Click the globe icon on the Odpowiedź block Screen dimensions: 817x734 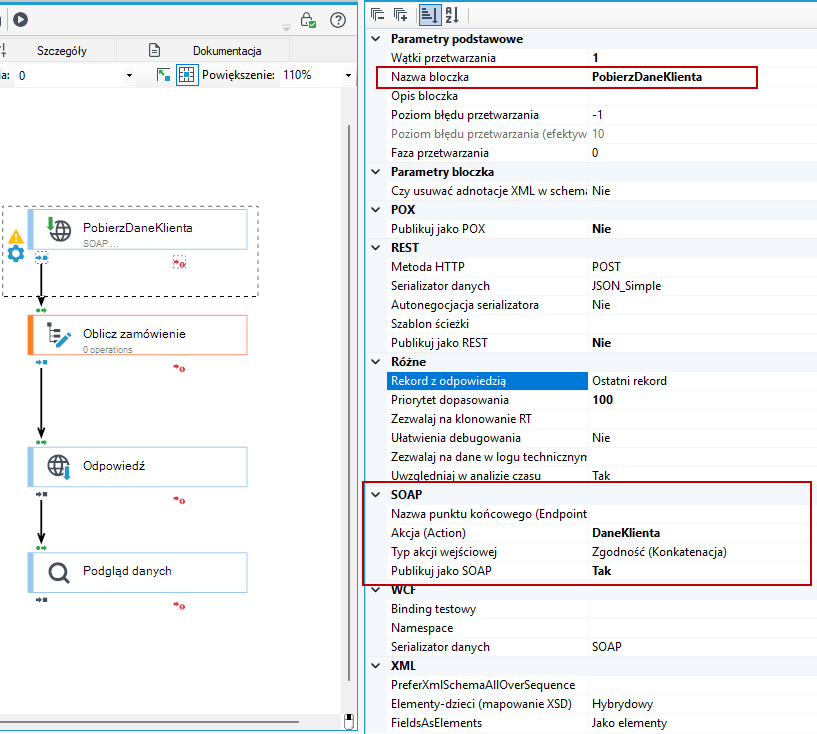click(x=59, y=467)
